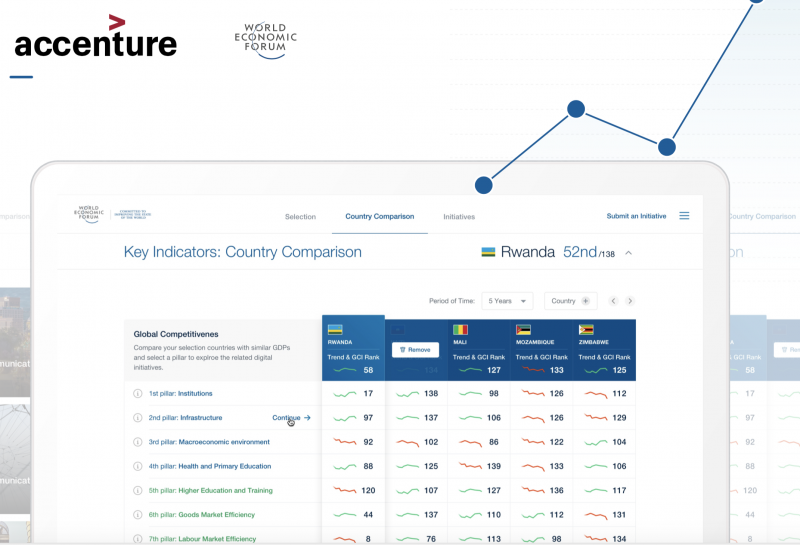Select the RWANDA column header
The image size is (800, 545).
coord(353,349)
